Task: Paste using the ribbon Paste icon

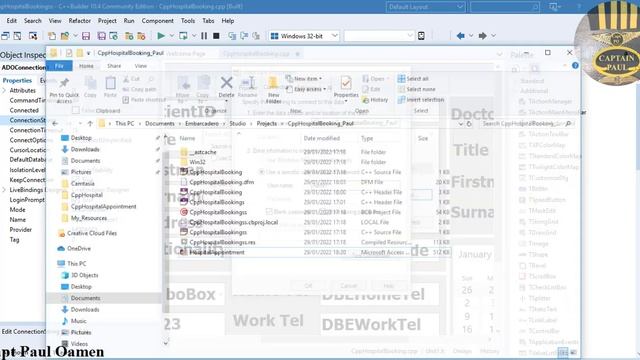Action: coord(110,88)
